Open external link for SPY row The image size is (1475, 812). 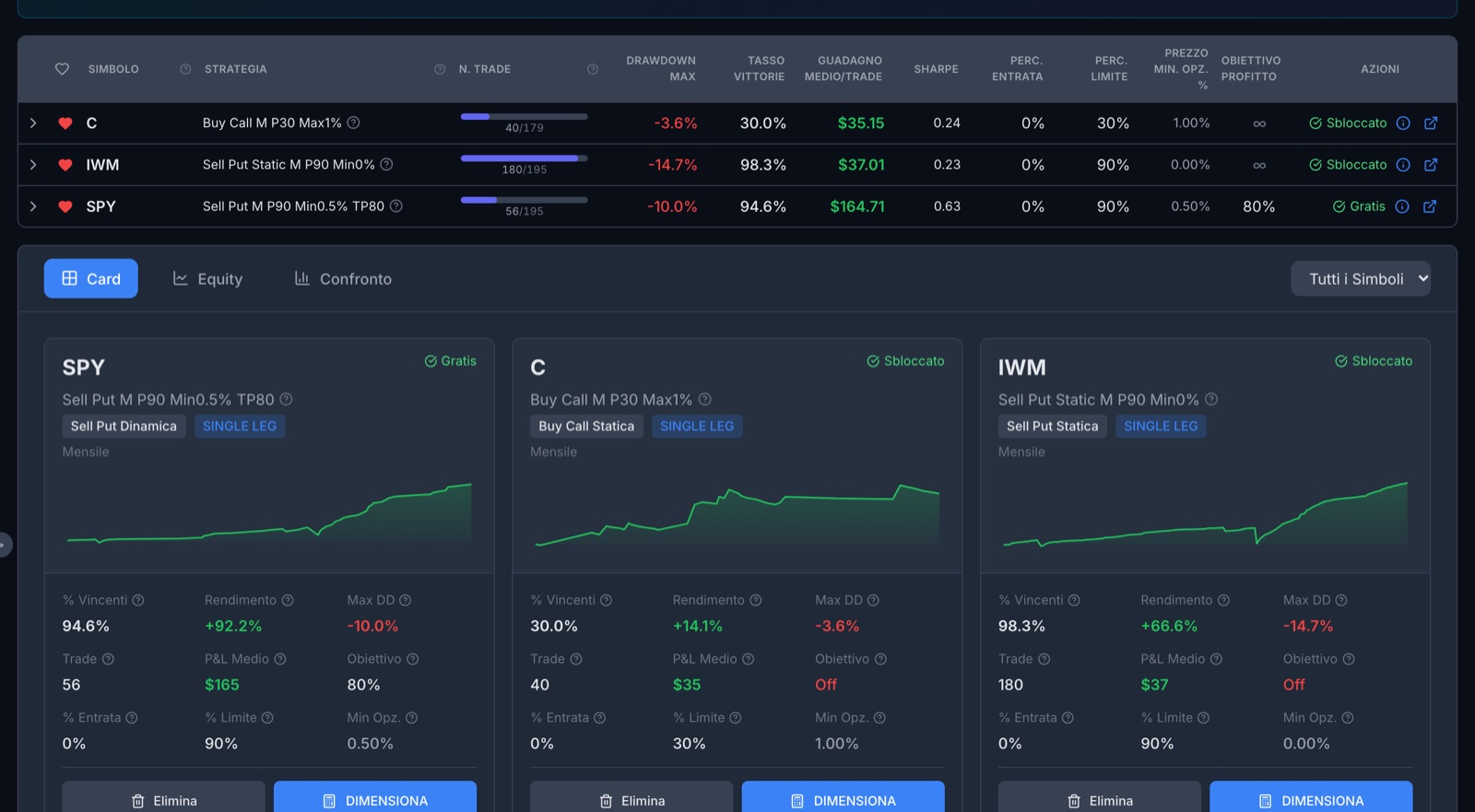coord(1430,206)
